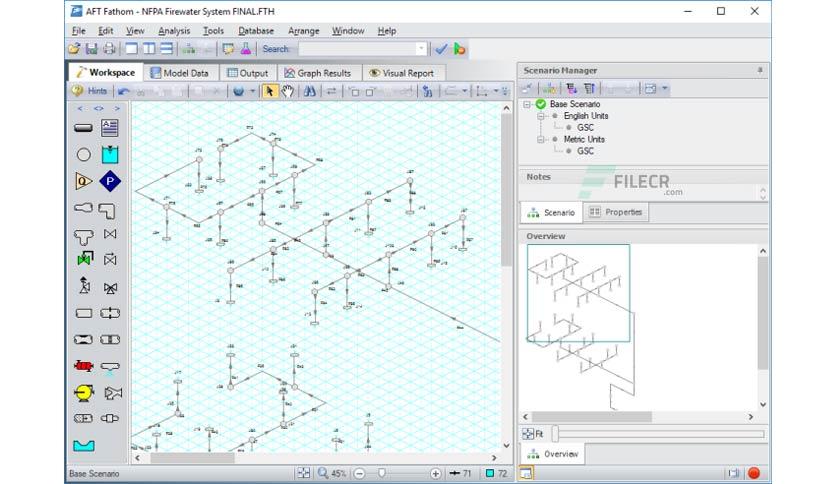
Task: Open the Database menu
Action: pyautogui.click(x=256, y=31)
